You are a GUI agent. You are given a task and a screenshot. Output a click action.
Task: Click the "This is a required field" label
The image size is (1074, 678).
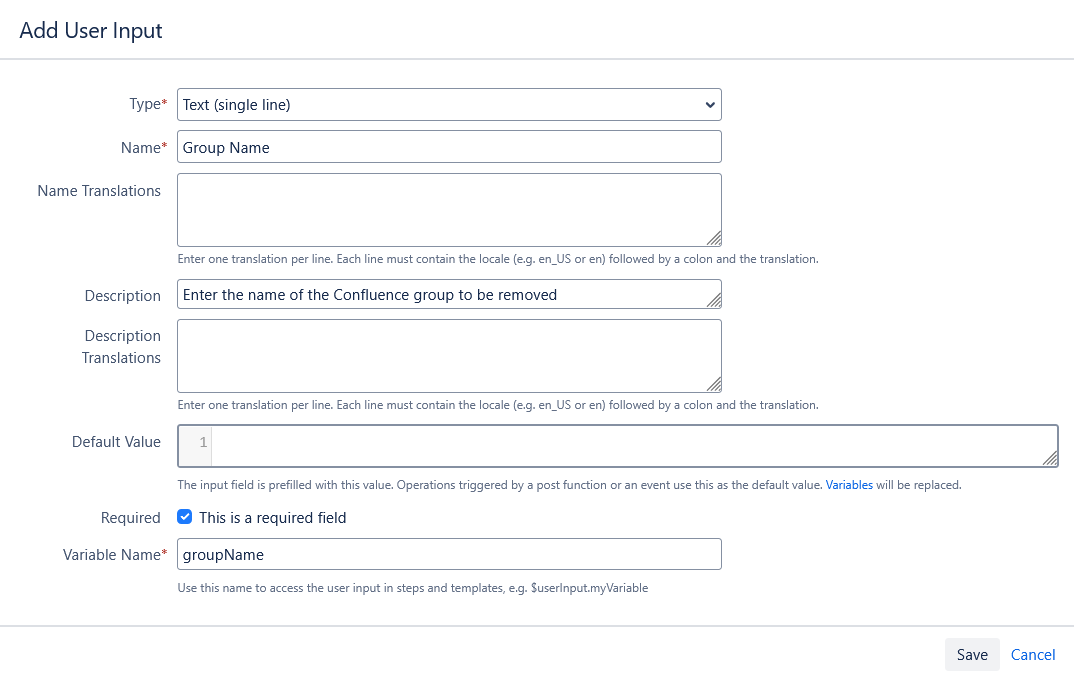[272, 518]
